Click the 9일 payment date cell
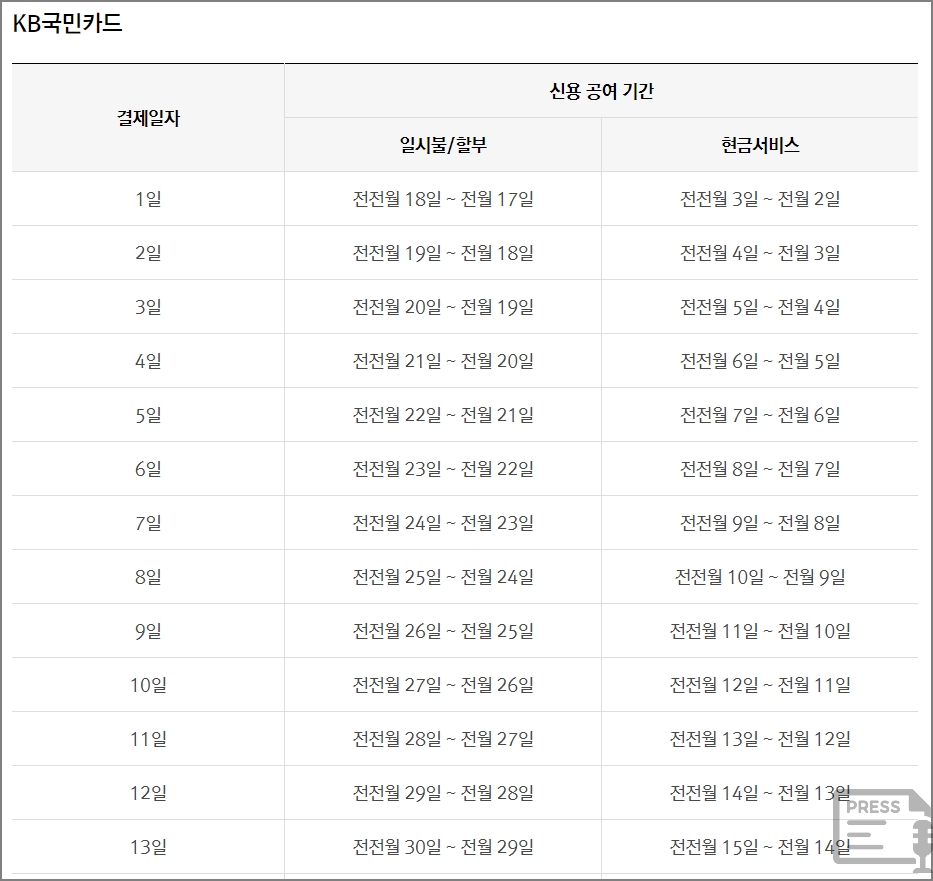933x881 pixels. [148, 631]
